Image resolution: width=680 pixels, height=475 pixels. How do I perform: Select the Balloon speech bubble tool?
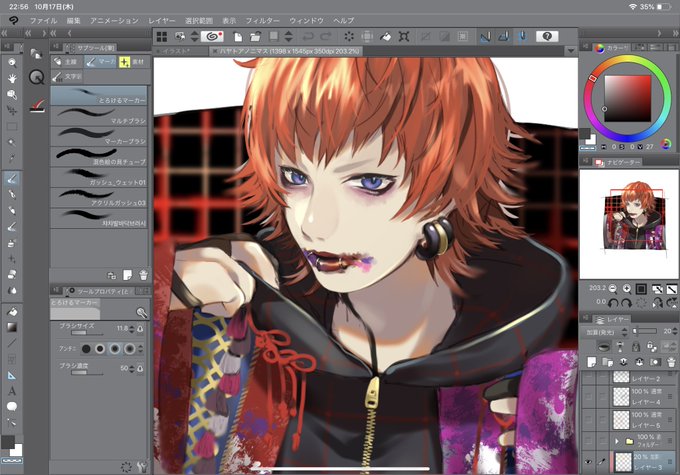[12, 406]
